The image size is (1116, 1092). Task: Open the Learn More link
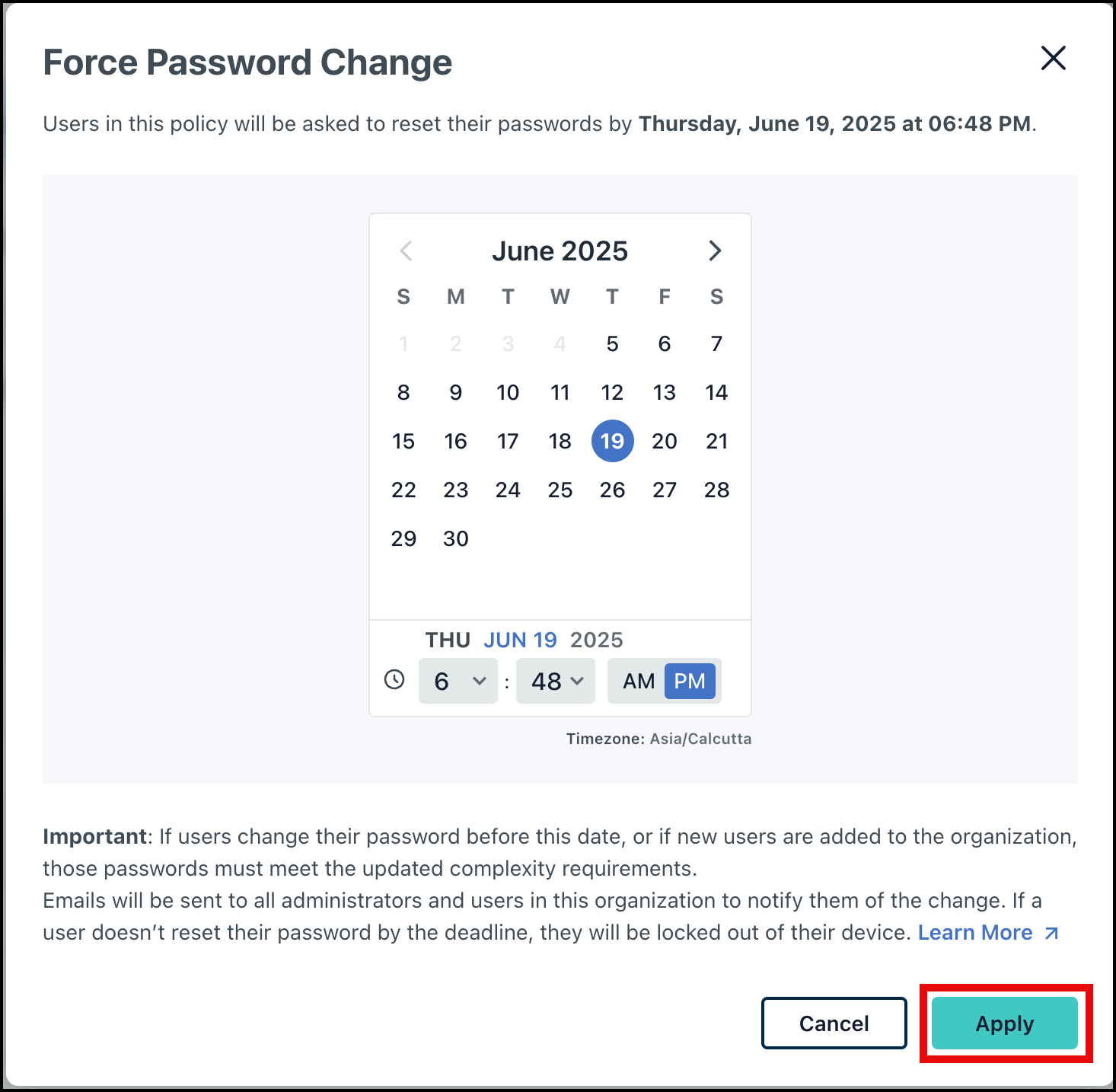coord(976,932)
